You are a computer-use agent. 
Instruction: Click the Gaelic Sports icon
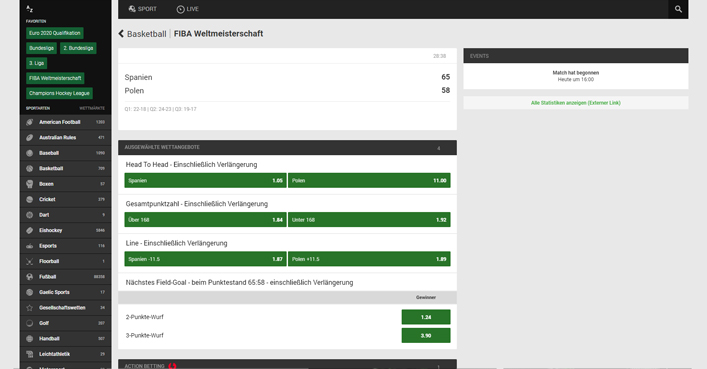click(30, 292)
